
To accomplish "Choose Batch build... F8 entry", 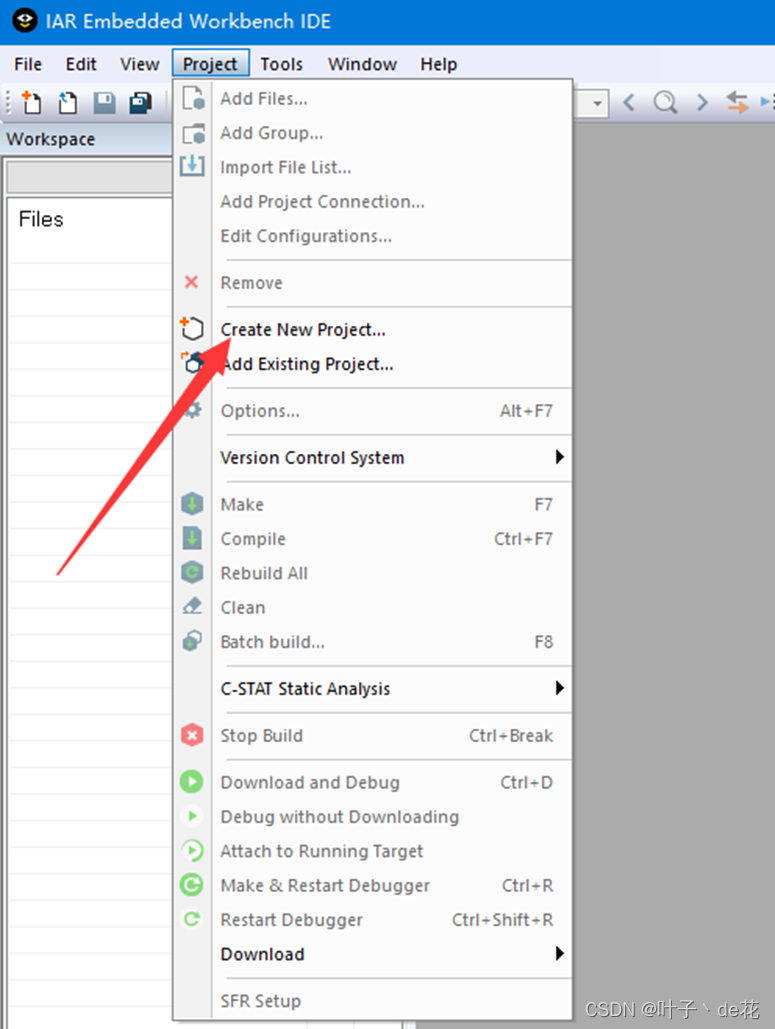I will click(x=373, y=642).
